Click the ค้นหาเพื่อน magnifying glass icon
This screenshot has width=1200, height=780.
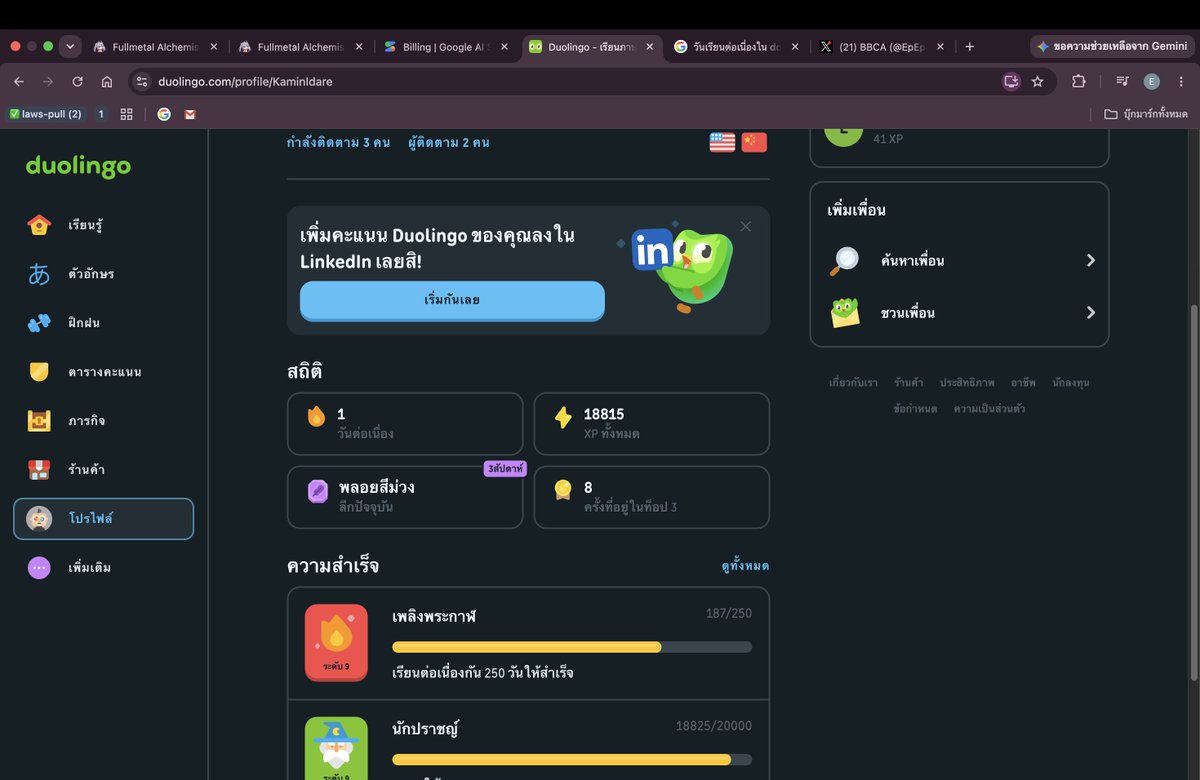[845, 261]
